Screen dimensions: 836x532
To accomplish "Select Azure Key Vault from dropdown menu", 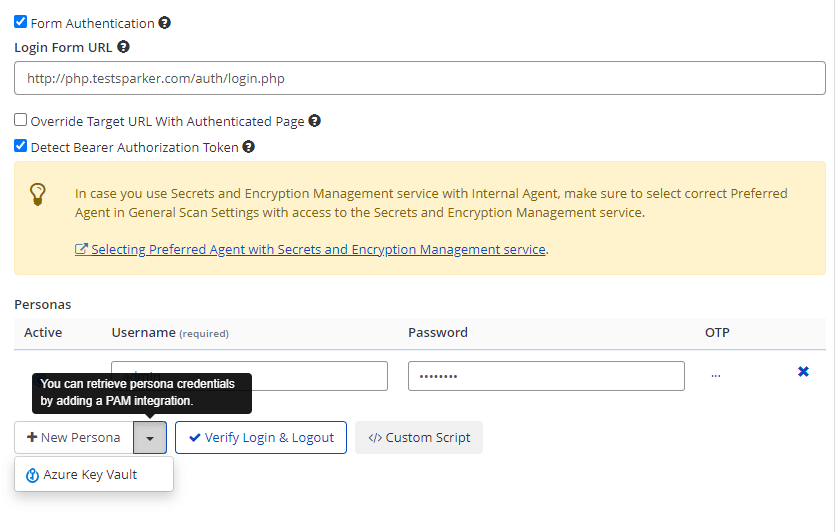I will (x=90, y=475).
